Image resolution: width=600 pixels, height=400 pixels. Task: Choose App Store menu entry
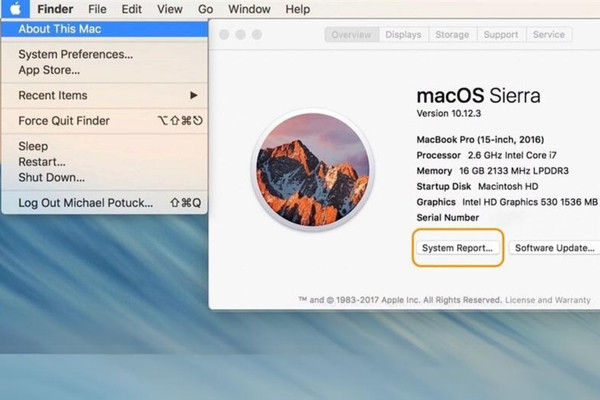click(104, 70)
